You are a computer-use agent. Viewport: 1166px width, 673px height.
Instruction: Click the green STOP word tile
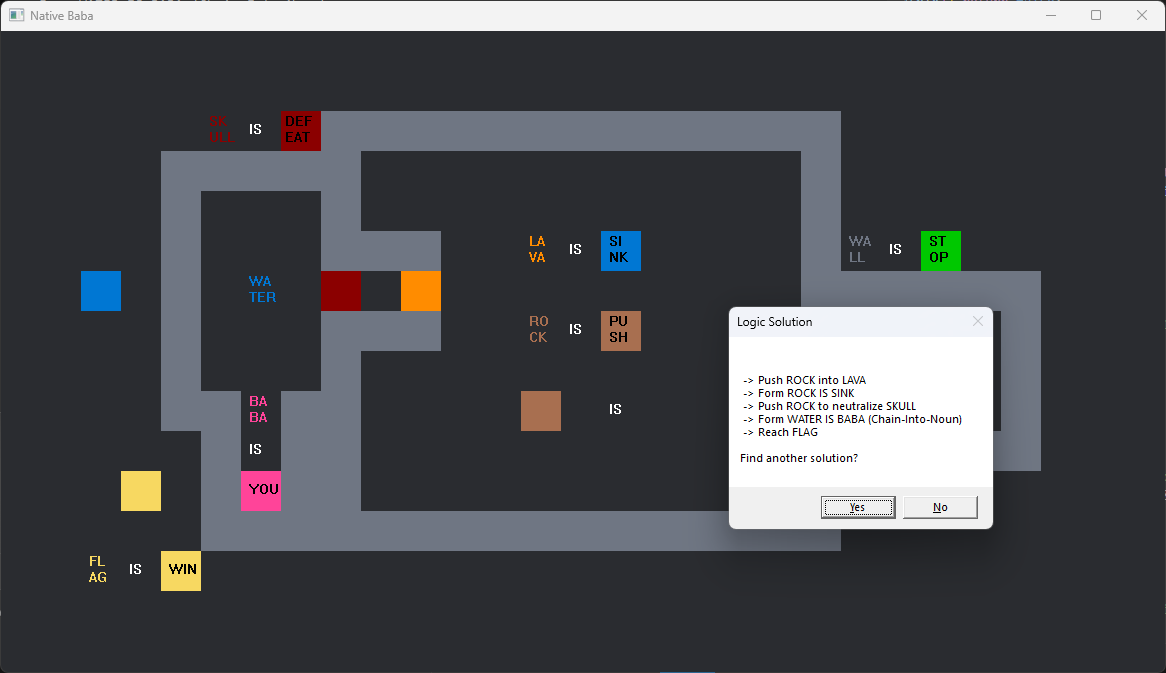coord(941,251)
